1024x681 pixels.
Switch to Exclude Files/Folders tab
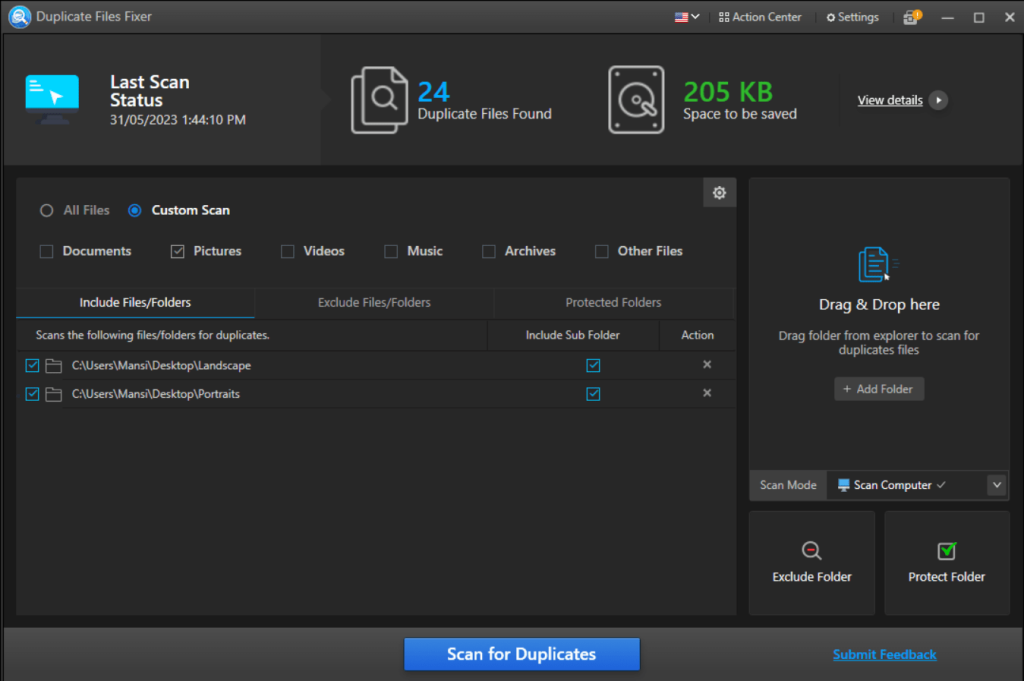coord(374,302)
